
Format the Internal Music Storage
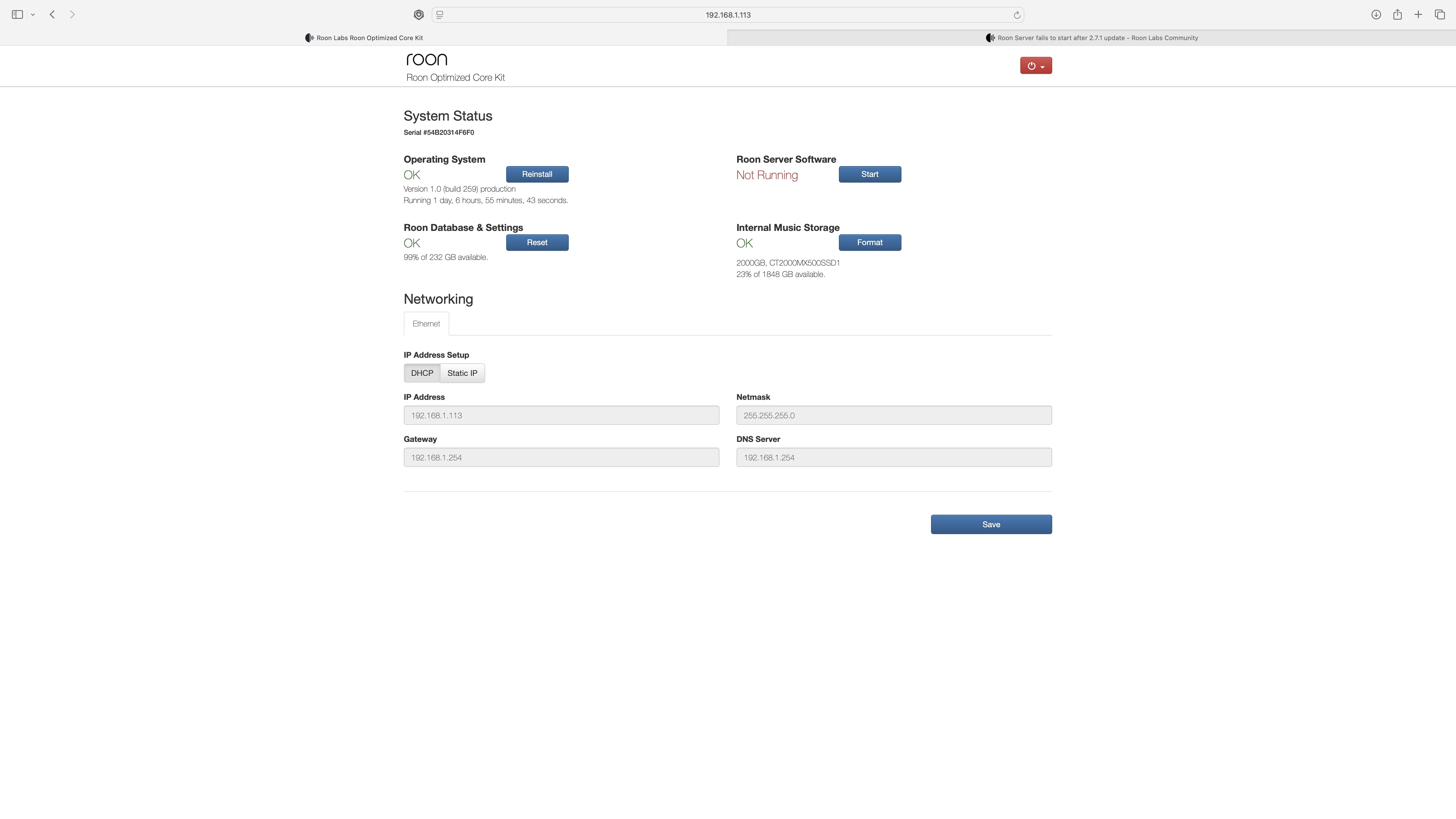point(869,243)
